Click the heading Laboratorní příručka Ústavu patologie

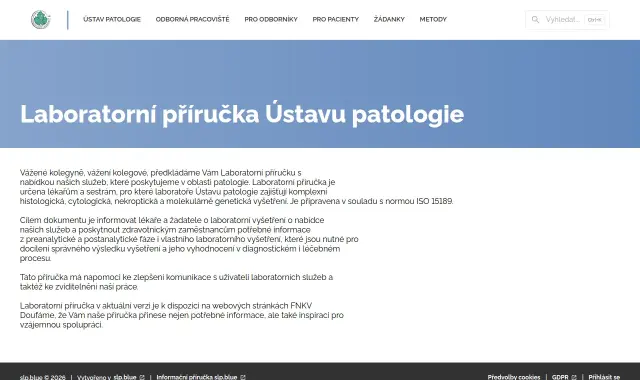pos(242,114)
